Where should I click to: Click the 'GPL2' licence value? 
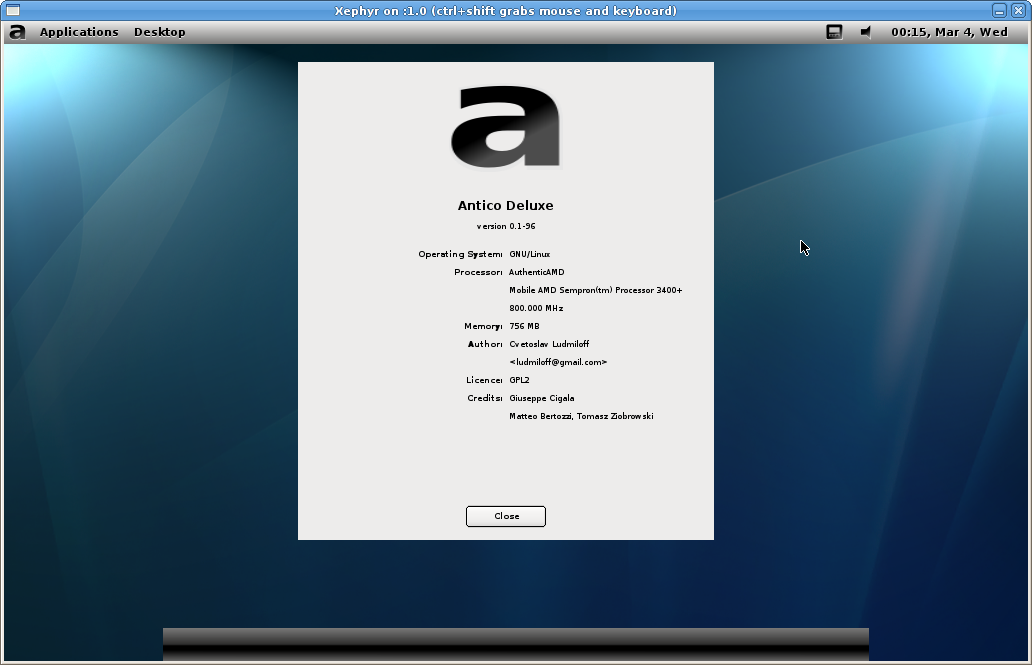tap(519, 380)
